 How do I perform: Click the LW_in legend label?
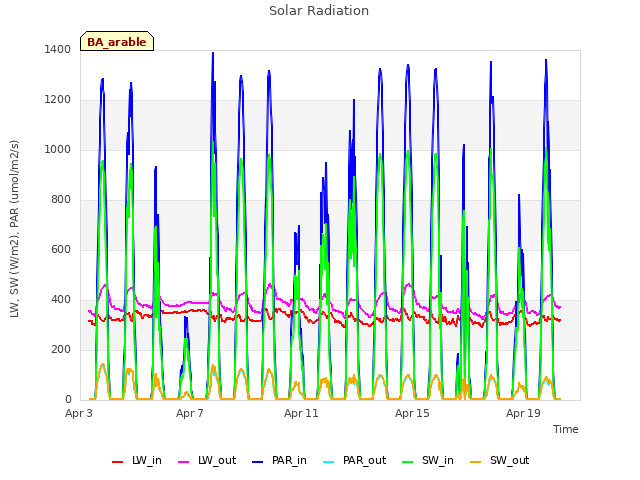147,460
